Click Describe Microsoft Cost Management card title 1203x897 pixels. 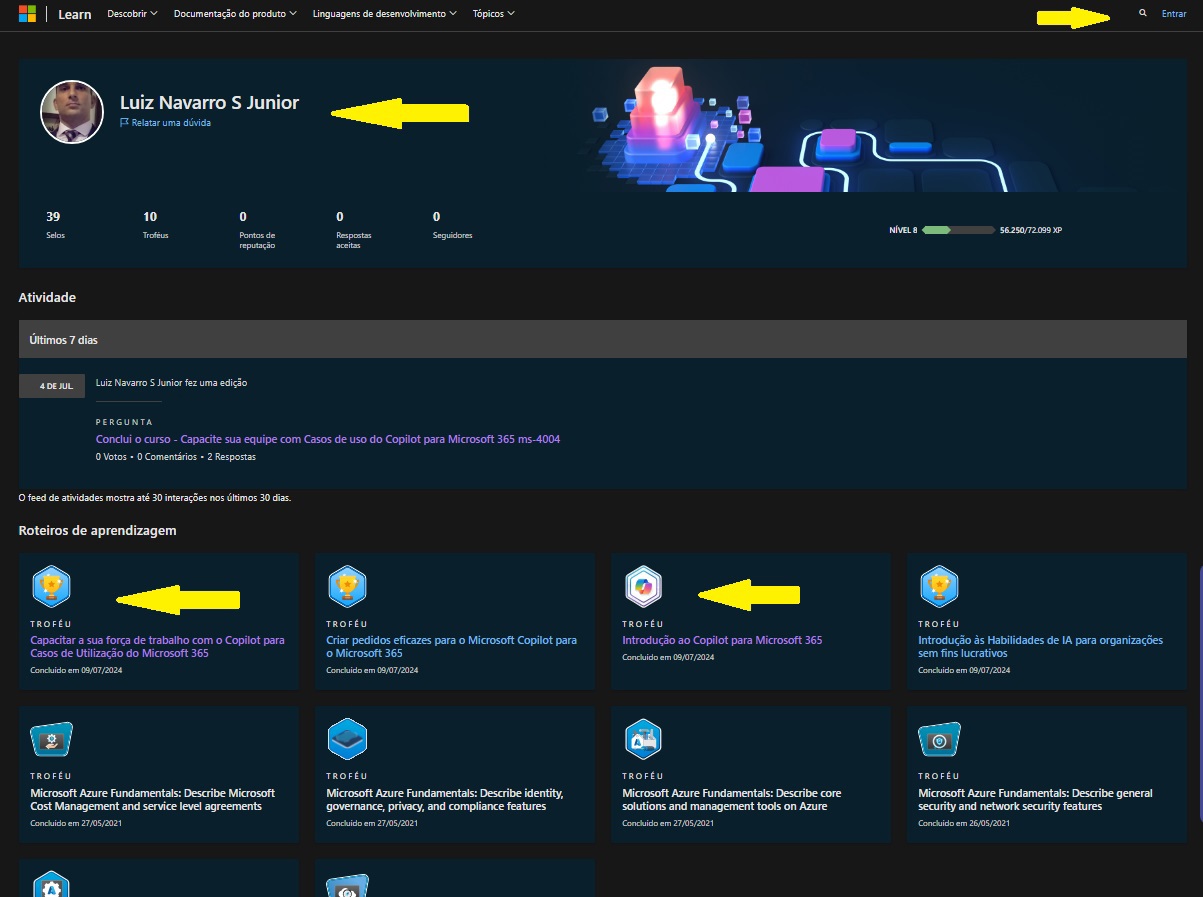pyautogui.click(x=153, y=799)
